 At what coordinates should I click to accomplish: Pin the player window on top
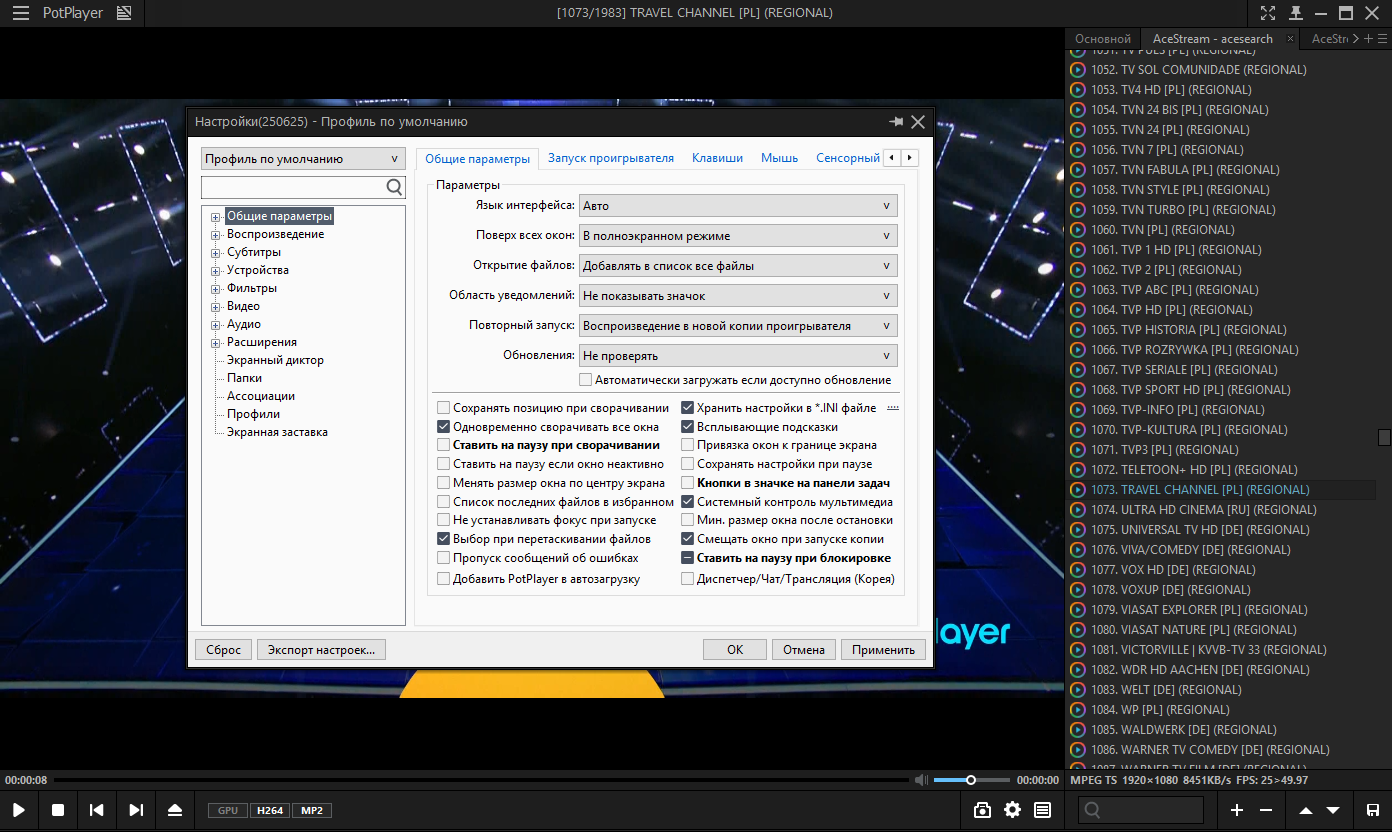pyautogui.click(x=1295, y=13)
